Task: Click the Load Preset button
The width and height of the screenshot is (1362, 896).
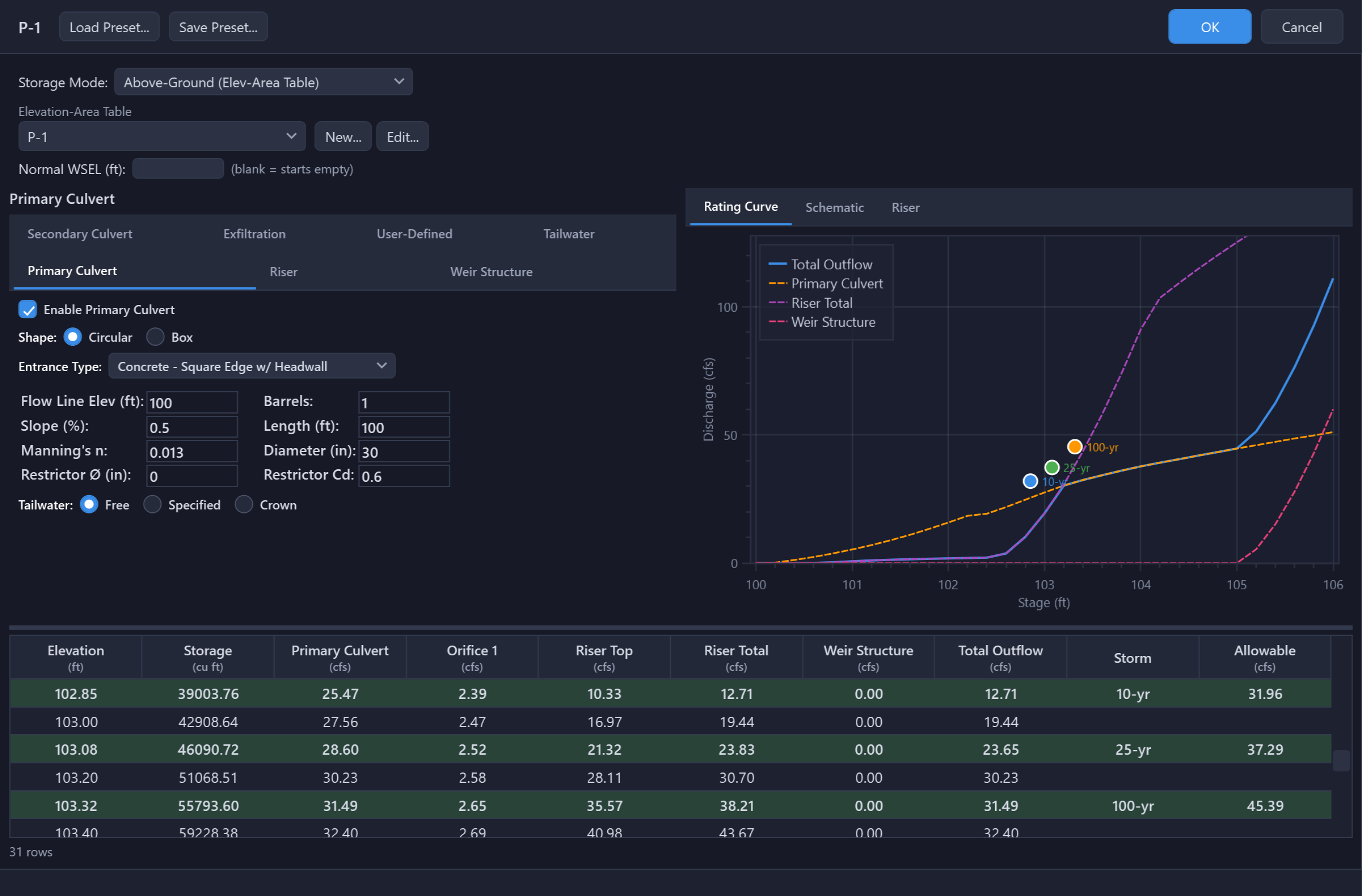Action: pos(109,27)
